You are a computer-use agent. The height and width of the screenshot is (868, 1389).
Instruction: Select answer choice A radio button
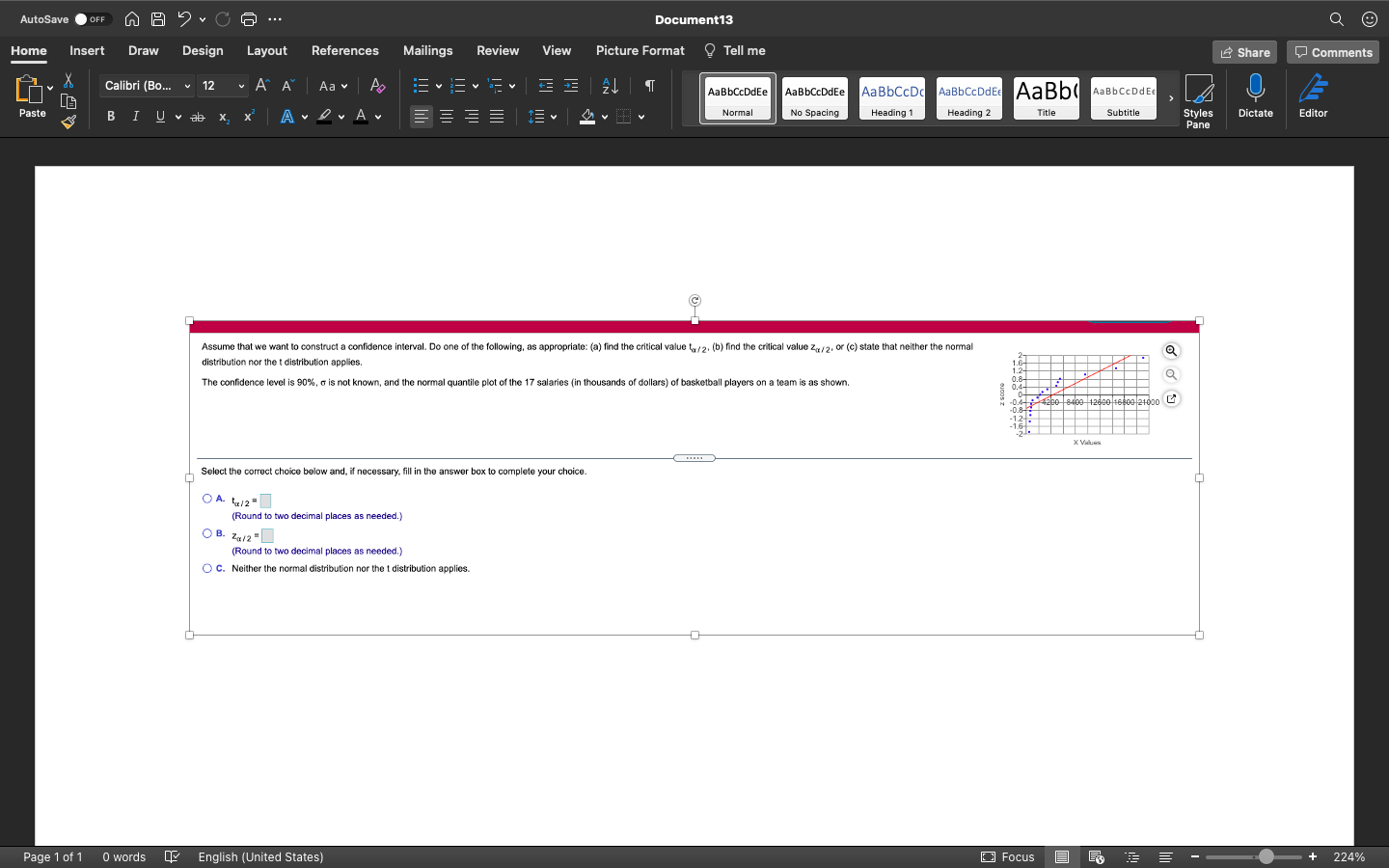(x=207, y=499)
